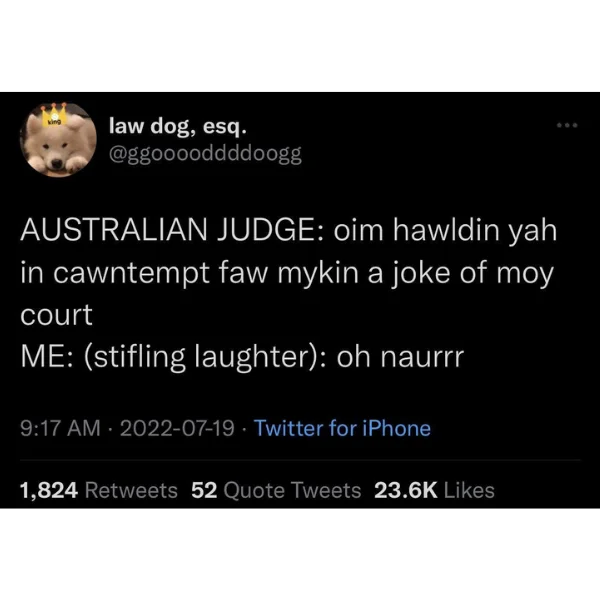
Task: Visit the 'law dog, esq.' display name
Action: click(x=178, y=126)
